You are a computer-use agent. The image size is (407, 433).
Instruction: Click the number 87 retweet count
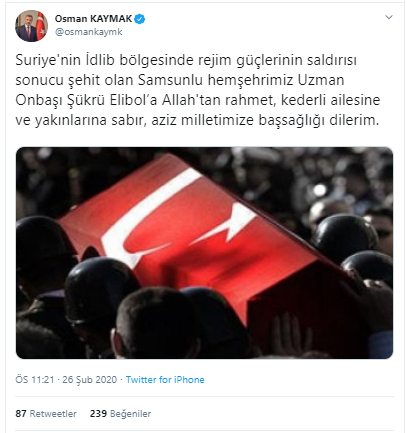[x=21, y=414]
